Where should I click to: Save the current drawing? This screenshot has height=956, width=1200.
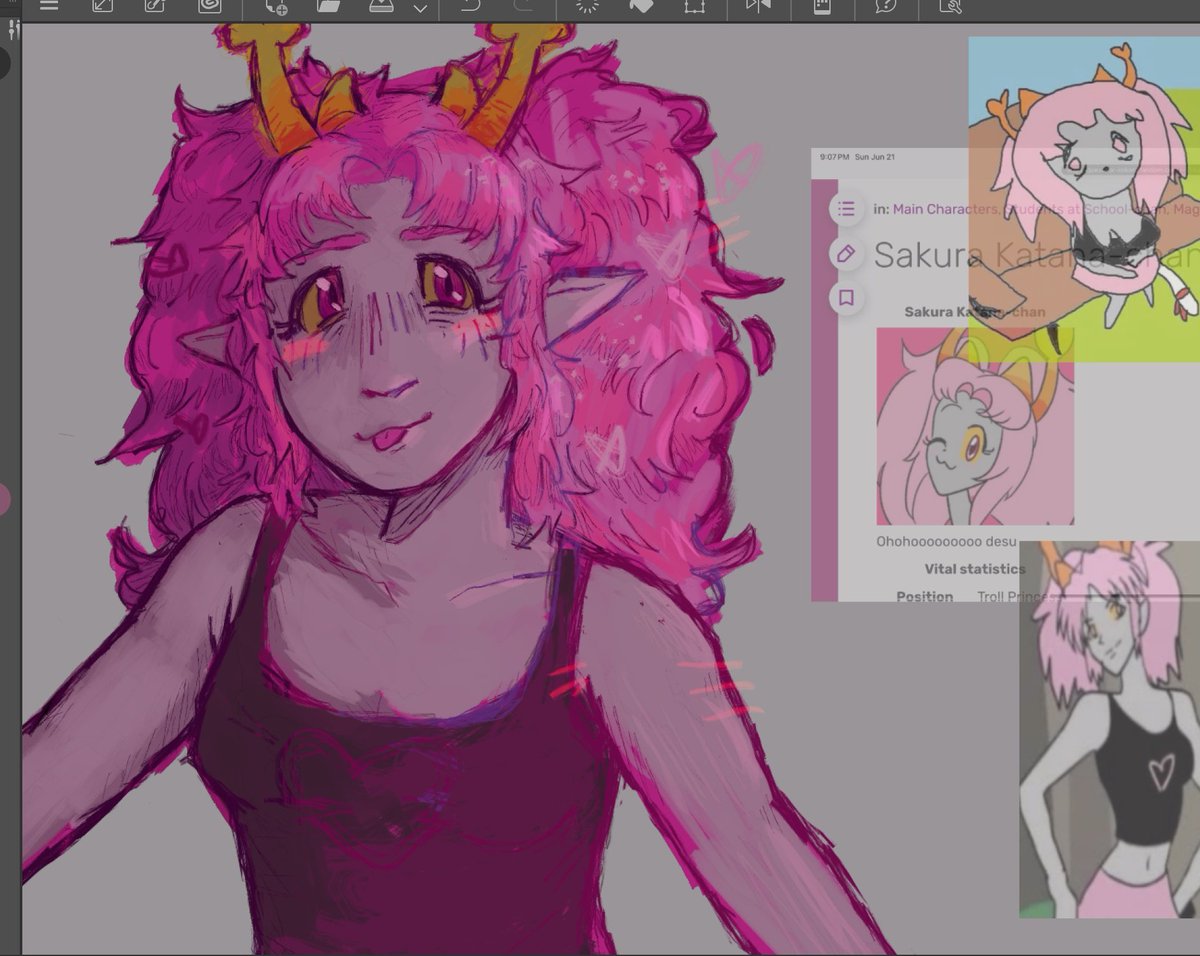pos(381,6)
